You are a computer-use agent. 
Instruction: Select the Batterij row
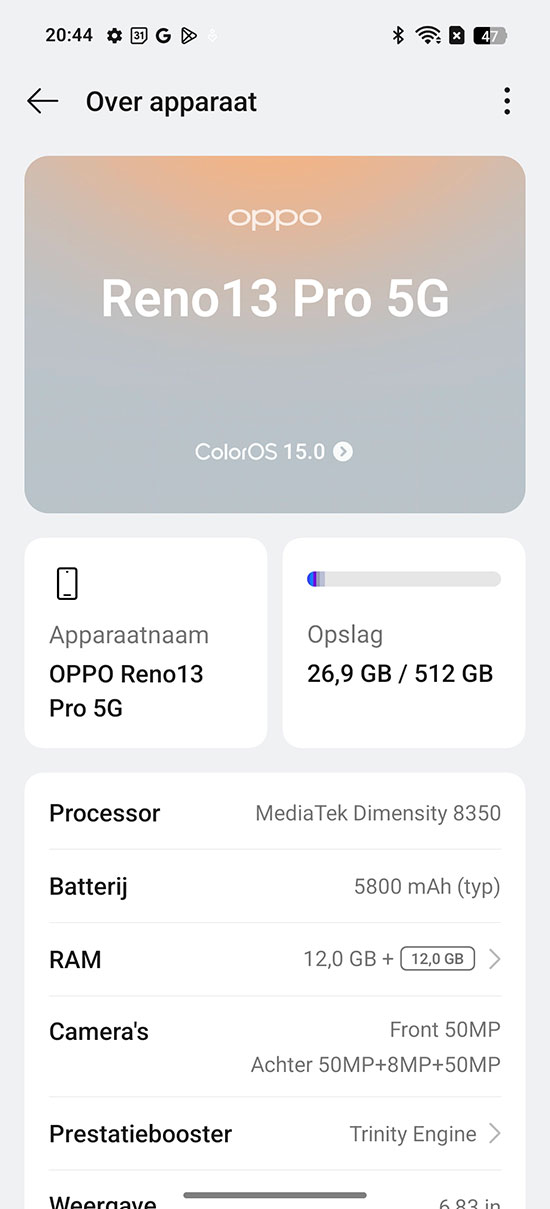pos(275,886)
